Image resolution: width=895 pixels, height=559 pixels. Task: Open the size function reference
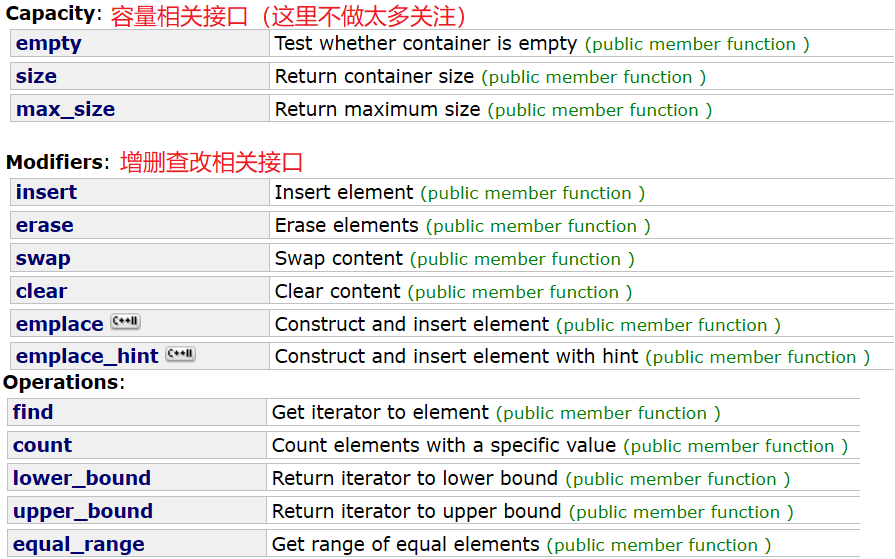(36, 76)
